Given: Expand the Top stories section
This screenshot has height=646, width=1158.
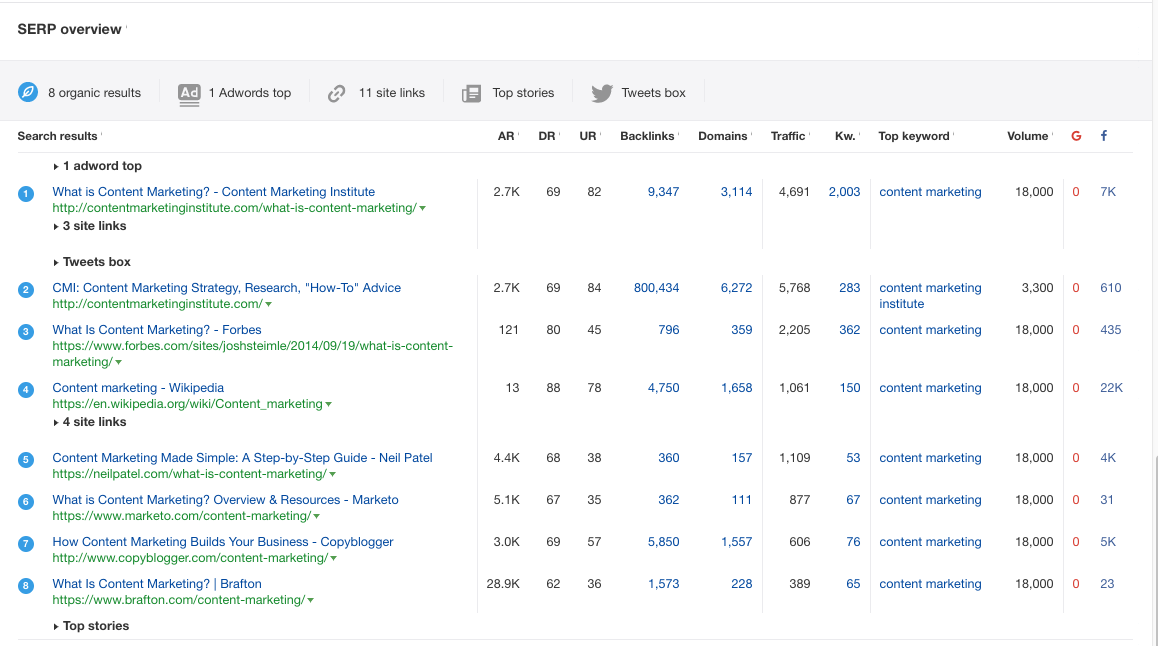Looking at the screenshot, I should point(95,625).
